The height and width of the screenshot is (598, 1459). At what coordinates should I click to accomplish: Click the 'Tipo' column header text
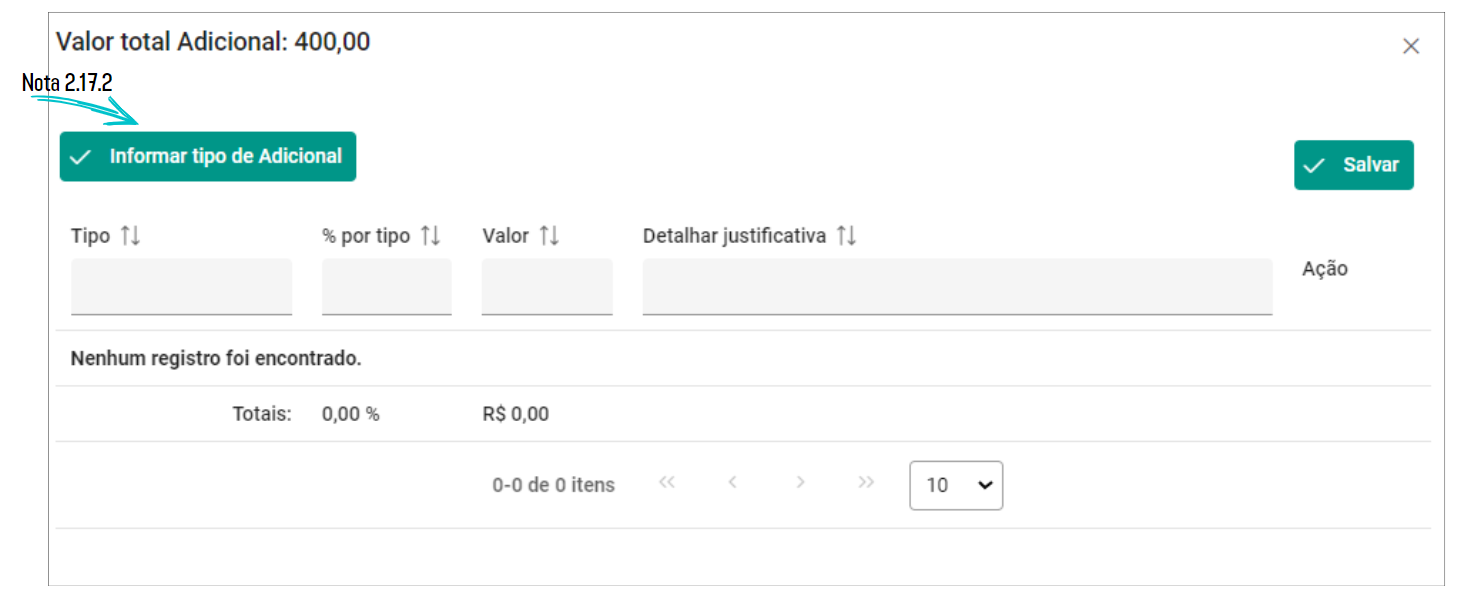click(x=90, y=236)
